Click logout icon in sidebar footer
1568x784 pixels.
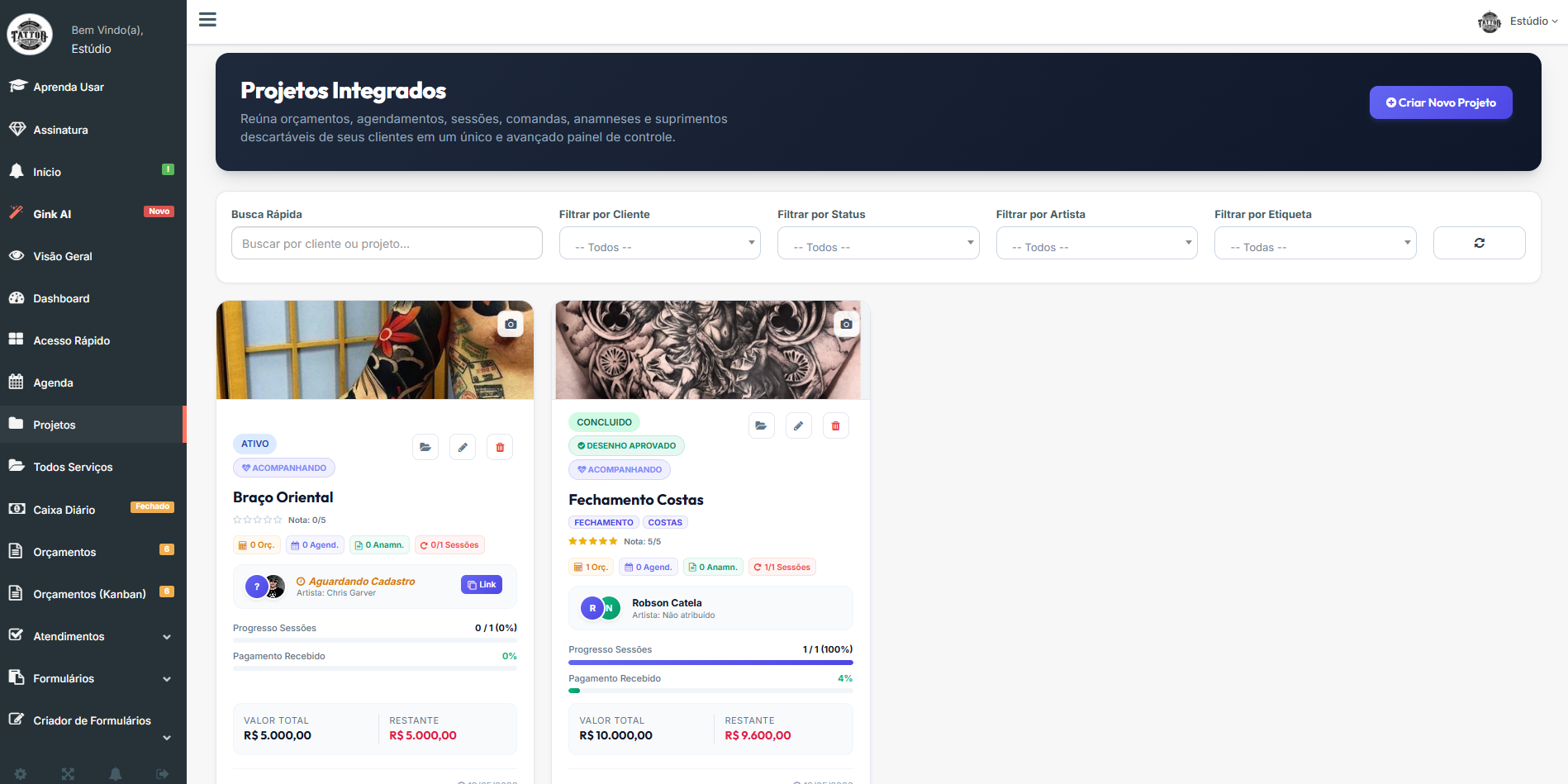pos(163,774)
